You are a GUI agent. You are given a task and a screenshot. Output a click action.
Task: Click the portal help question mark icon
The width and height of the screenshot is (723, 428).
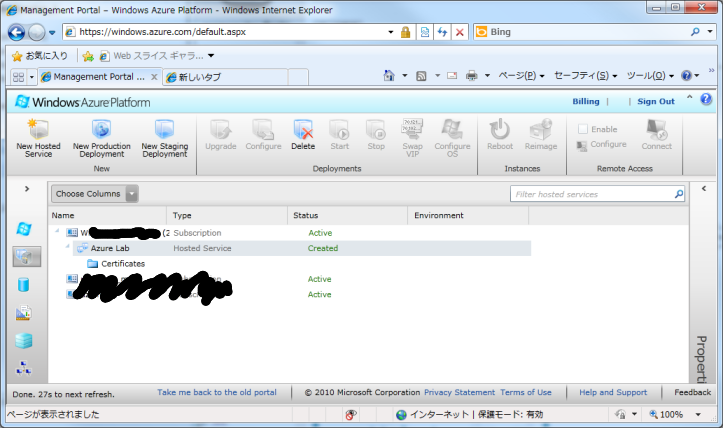[x=706, y=99]
